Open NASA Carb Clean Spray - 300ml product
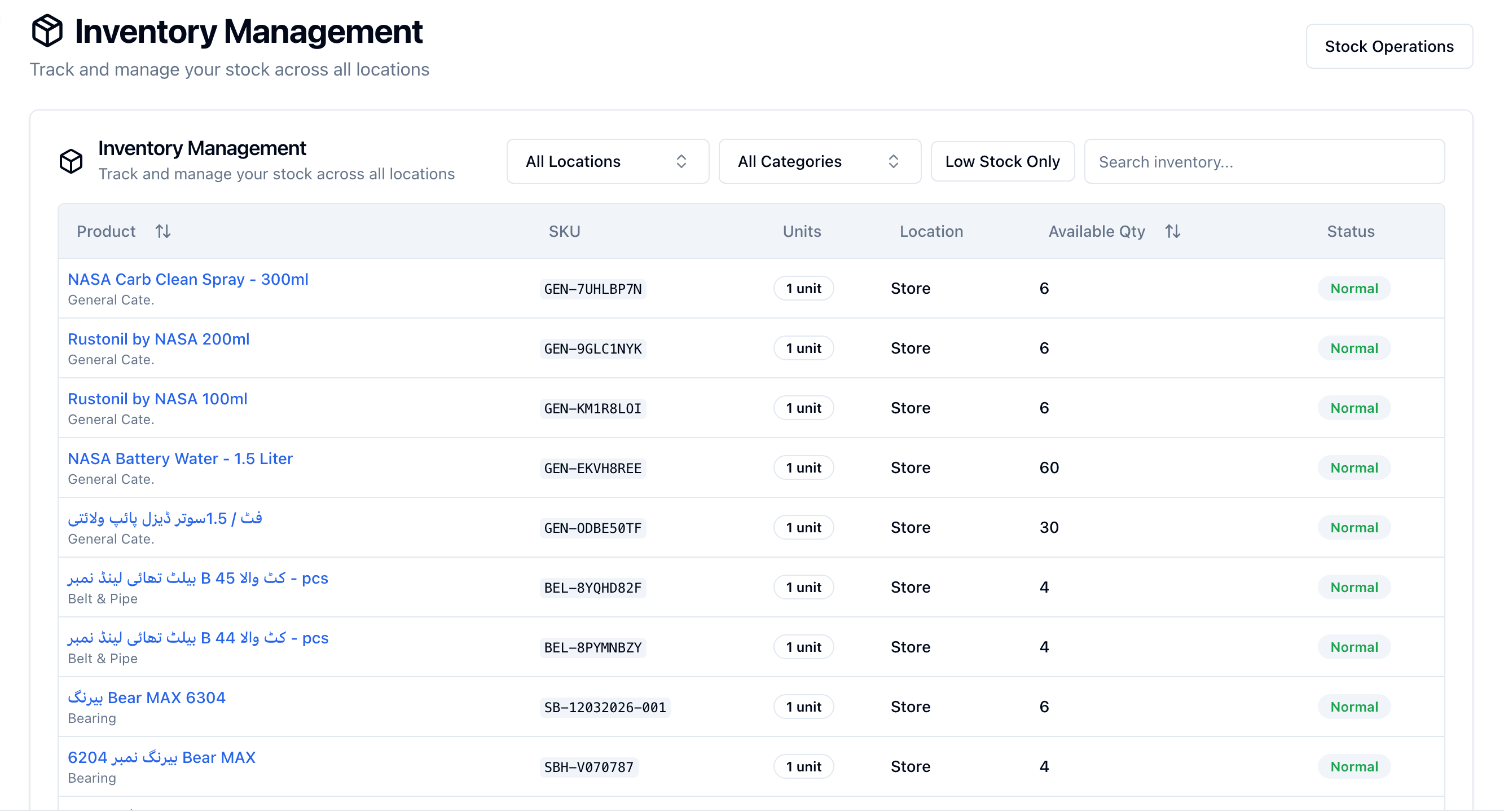This screenshot has height=812, width=1504. tap(188, 279)
